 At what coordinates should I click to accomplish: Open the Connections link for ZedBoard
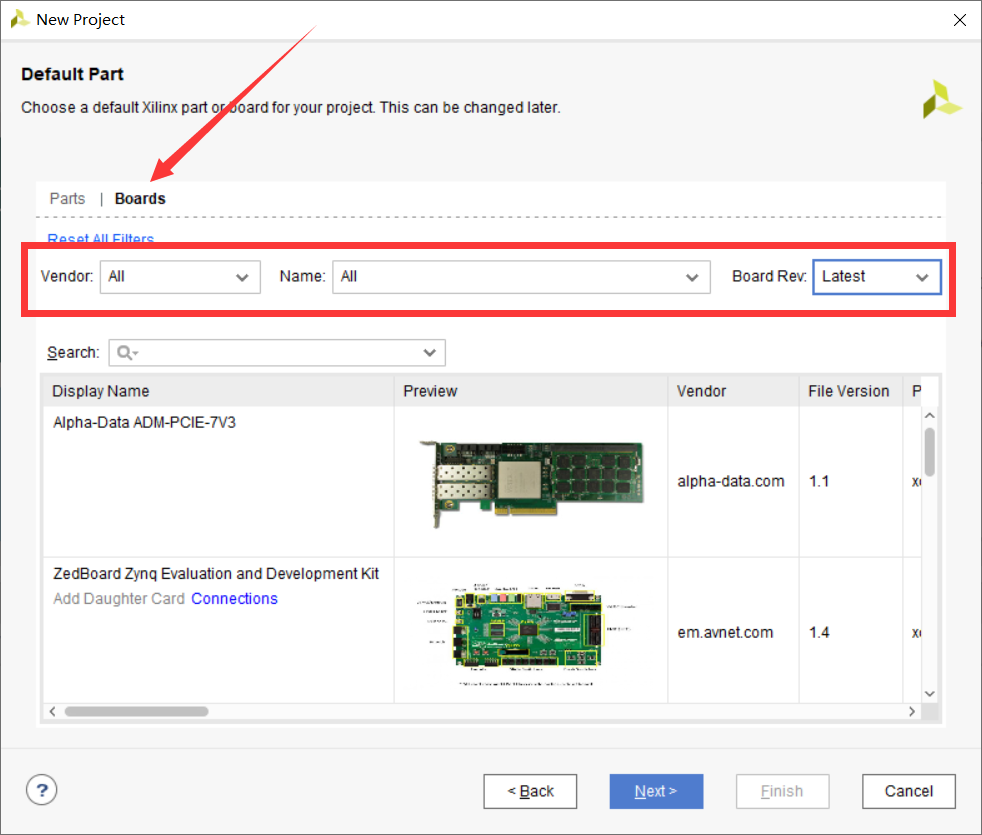[234, 599]
